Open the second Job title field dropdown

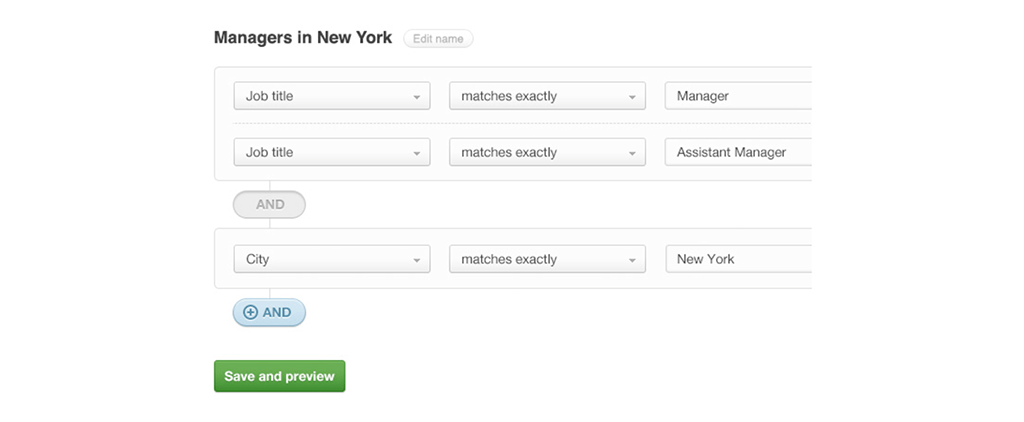331,152
